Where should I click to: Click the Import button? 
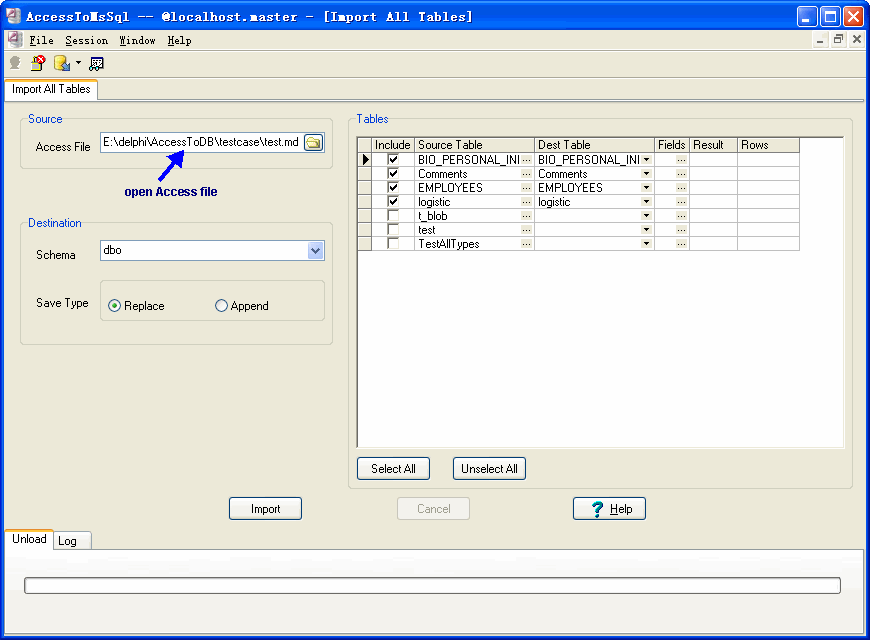pyautogui.click(x=265, y=509)
